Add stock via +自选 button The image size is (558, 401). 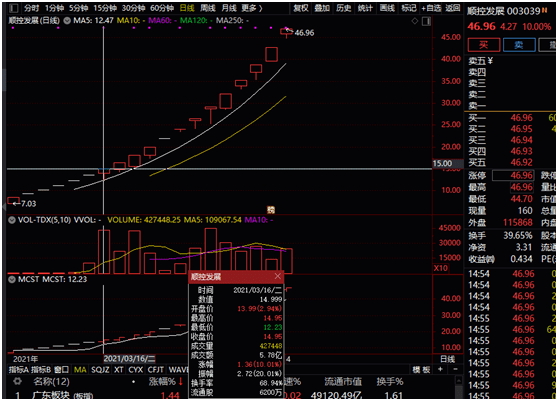click(x=431, y=8)
